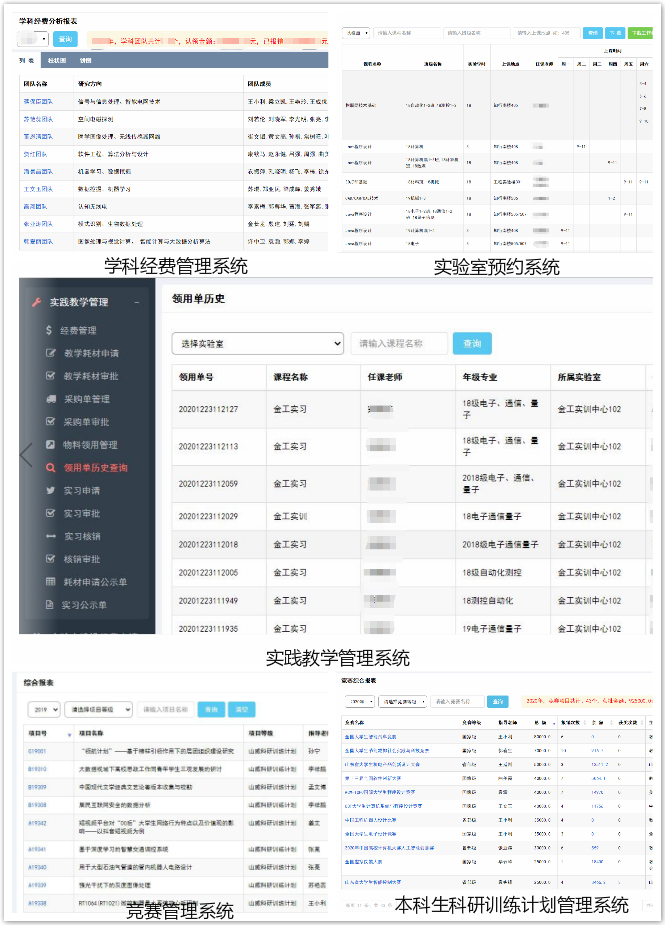665x925 pixels.
Task: Click the checkbox icon beside 采购单审批
Action: pyautogui.click(x=50, y=422)
